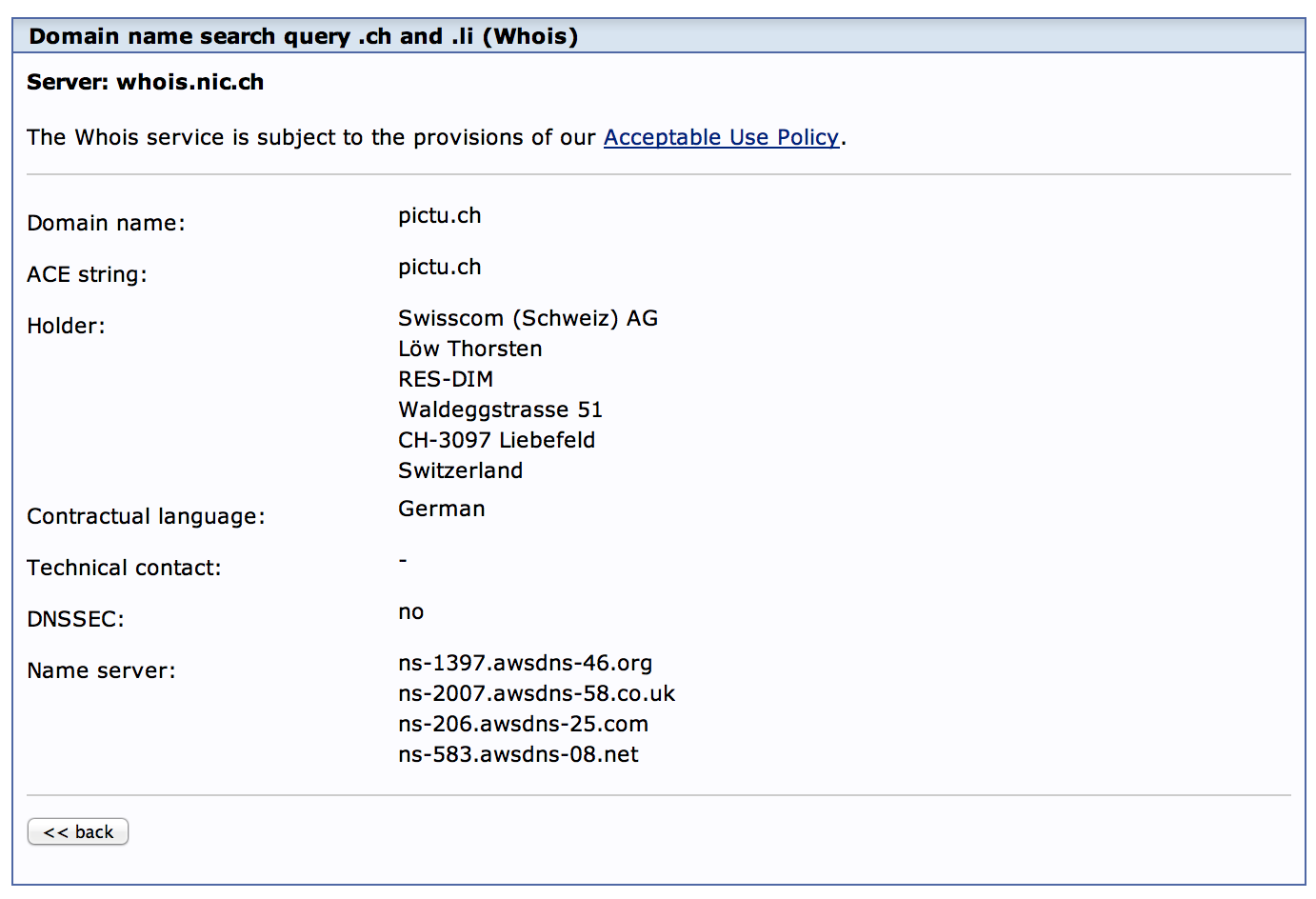Click the German language value
Screen dimensions: 1316x899
tap(441, 509)
